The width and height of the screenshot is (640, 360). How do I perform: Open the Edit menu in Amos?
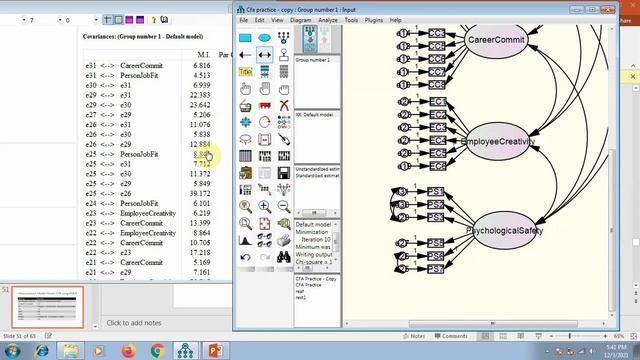pyautogui.click(x=260, y=20)
